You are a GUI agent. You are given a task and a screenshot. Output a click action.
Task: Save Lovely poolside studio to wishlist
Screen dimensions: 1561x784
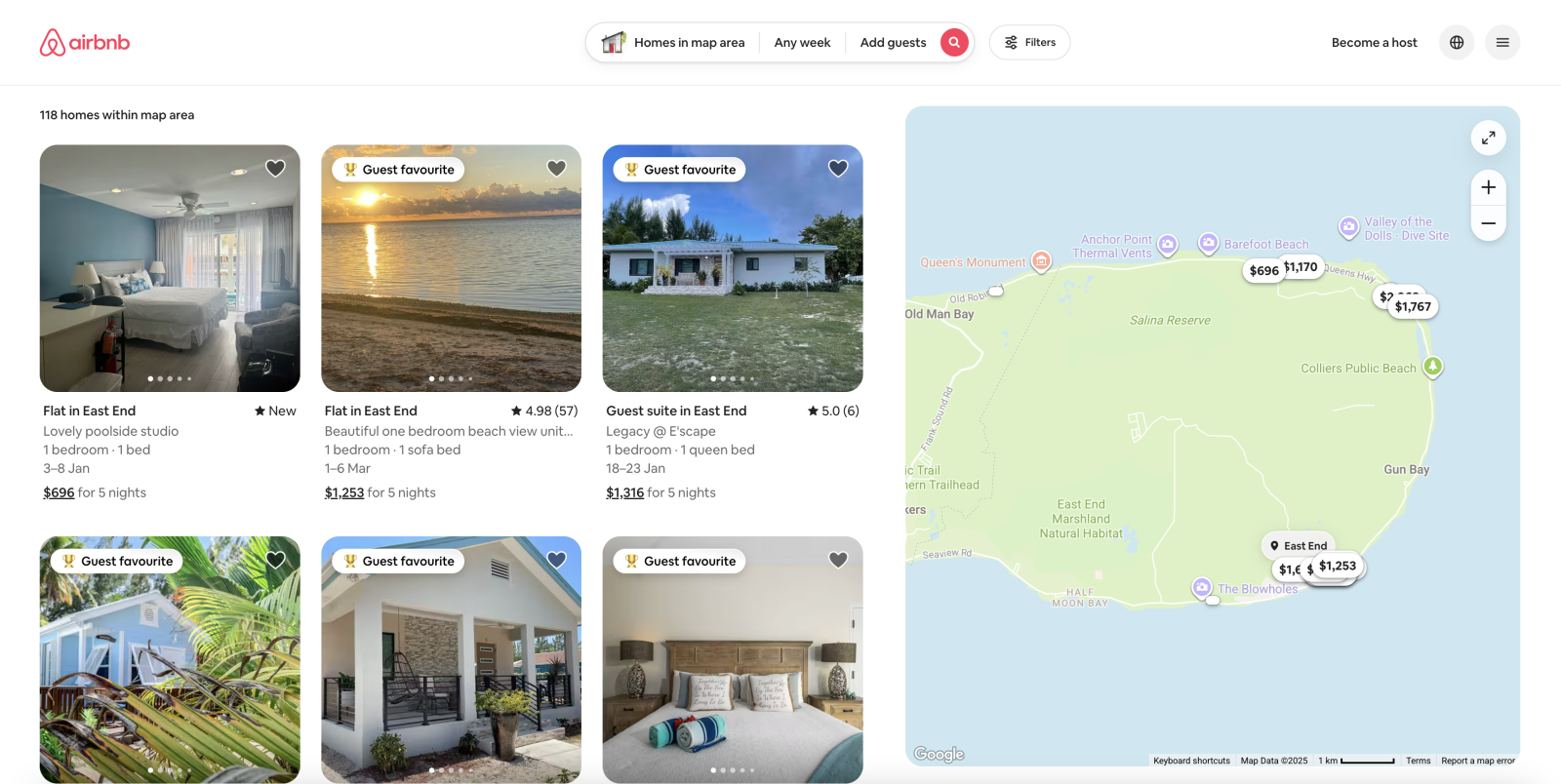tap(275, 168)
